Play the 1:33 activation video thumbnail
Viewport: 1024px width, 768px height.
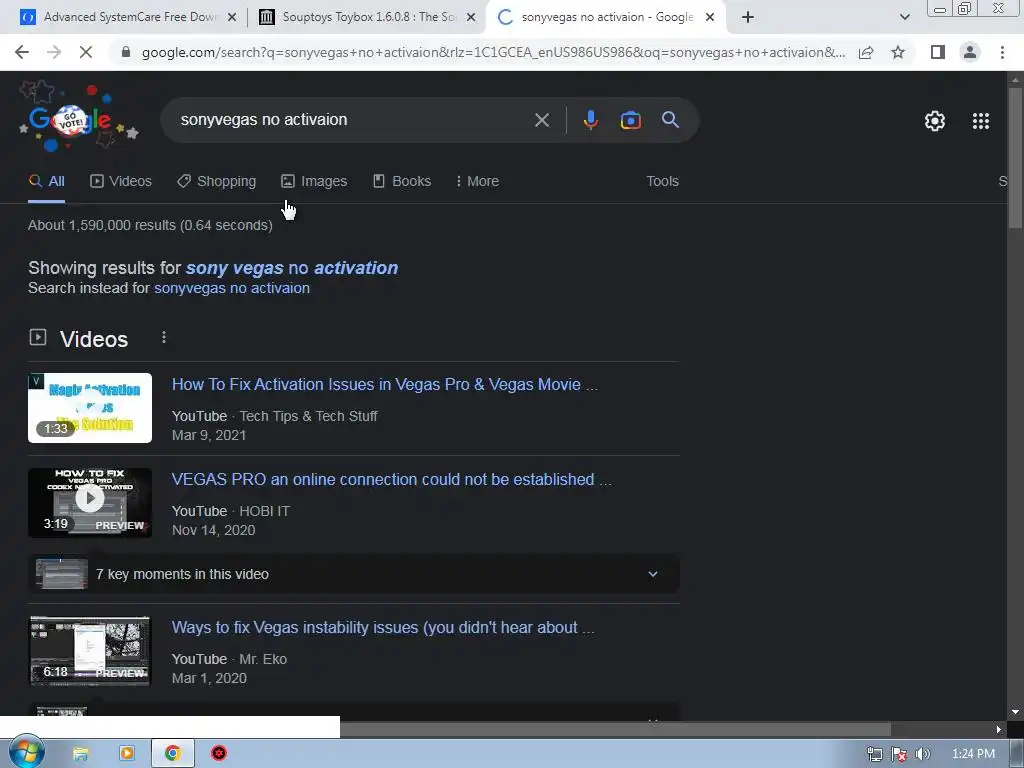[x=90, y=408]
